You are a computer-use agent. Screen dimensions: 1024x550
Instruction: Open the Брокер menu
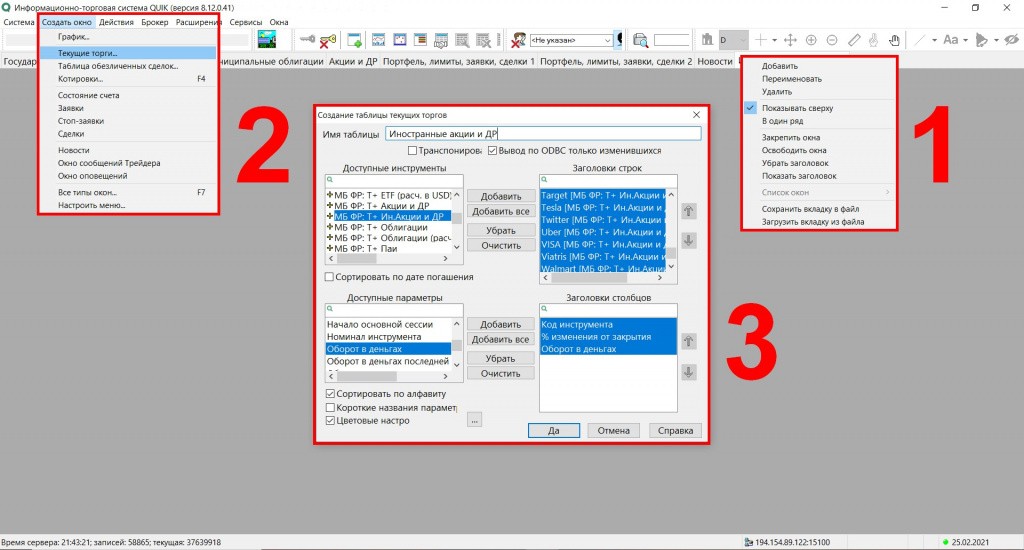(154, 22)
